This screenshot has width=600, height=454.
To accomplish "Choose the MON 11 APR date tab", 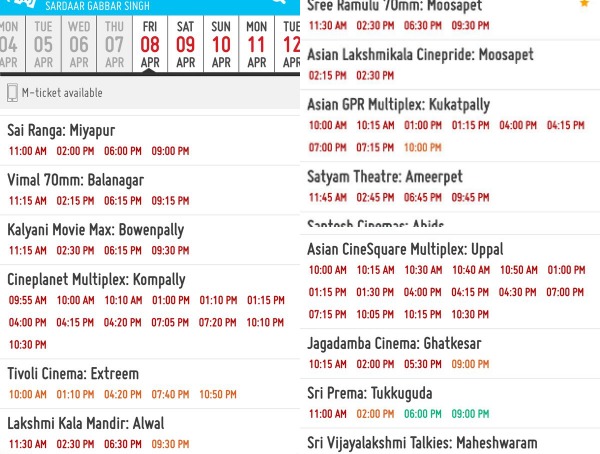I will coord(256,43).
